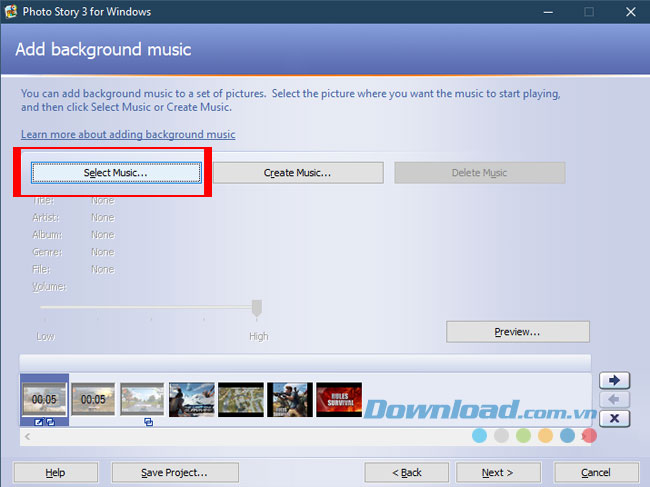
Task: Click the Select Music... button
Action: (116, 173)
